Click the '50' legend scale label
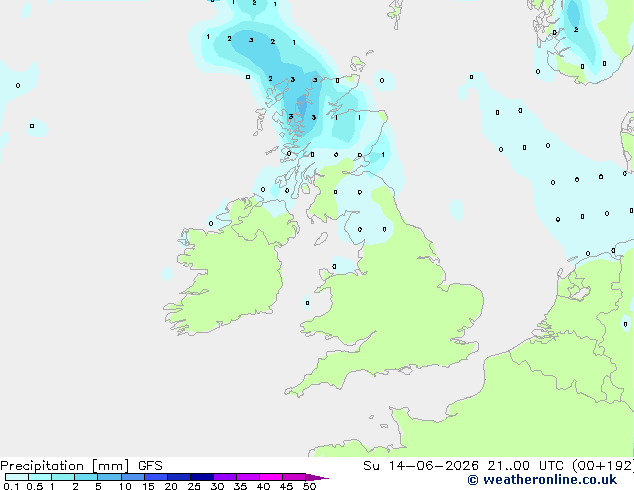Image resolution: width=634 pixels, height=490 pixels. (x=310, y=486)
